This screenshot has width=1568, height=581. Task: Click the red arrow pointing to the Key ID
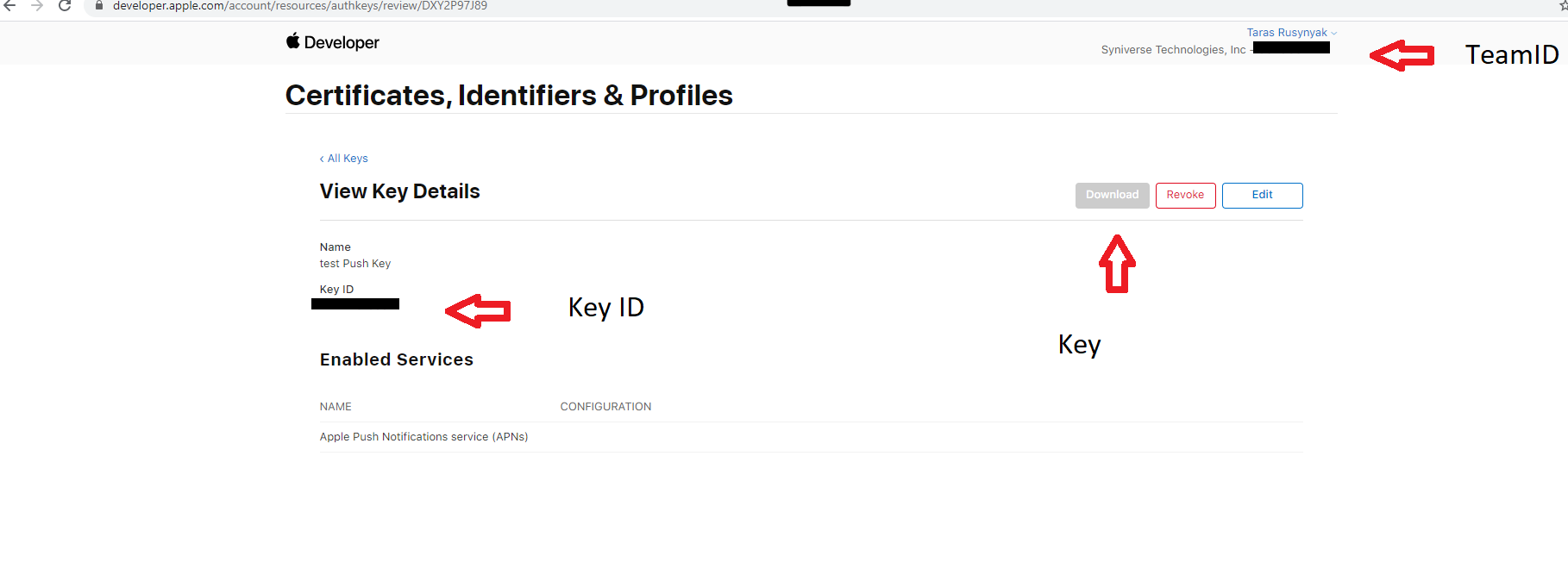click(x=478, y=311)
